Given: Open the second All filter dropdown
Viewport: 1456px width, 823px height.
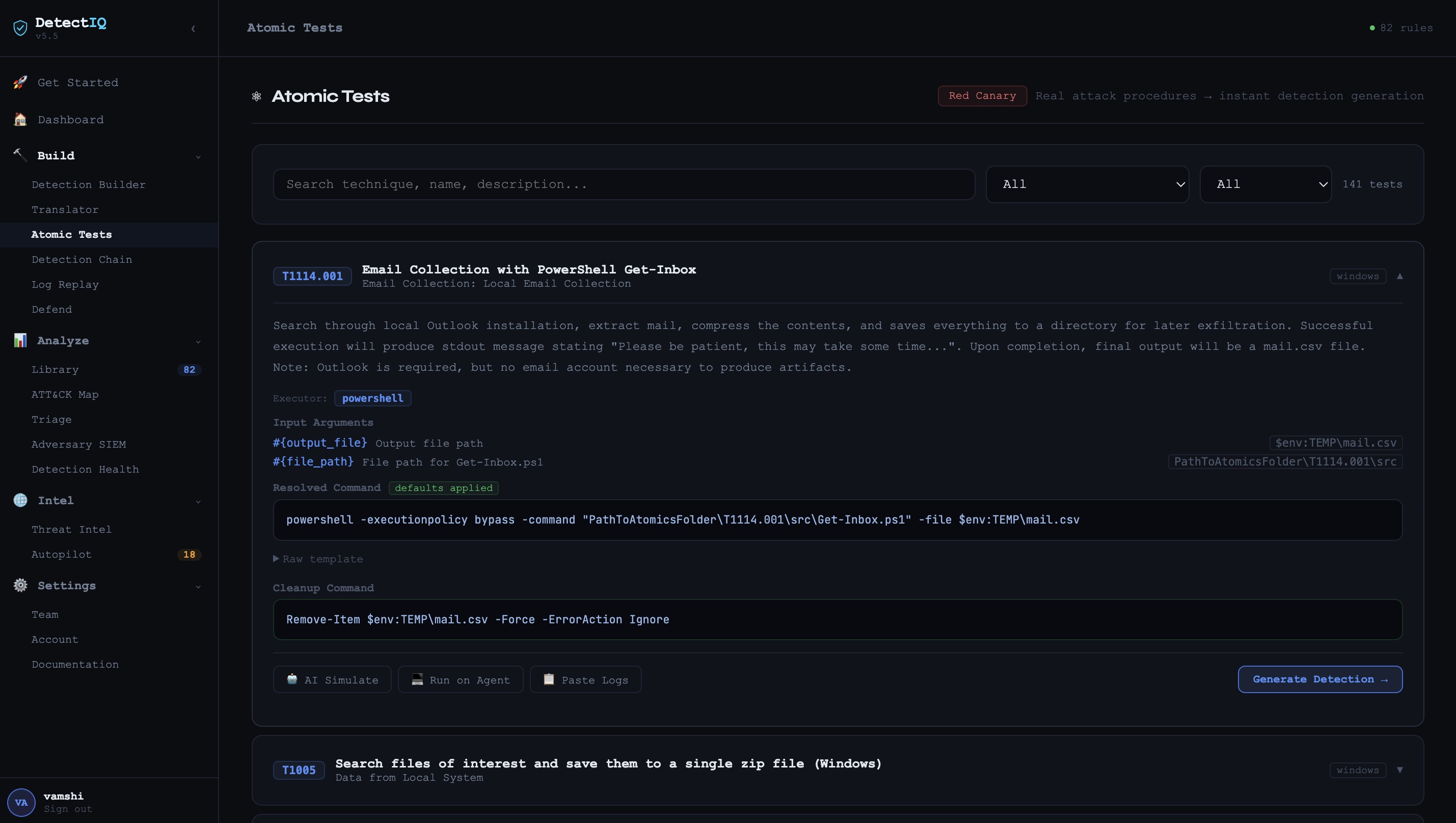Looking at the screenshot, I should (x=1265, y=184).
